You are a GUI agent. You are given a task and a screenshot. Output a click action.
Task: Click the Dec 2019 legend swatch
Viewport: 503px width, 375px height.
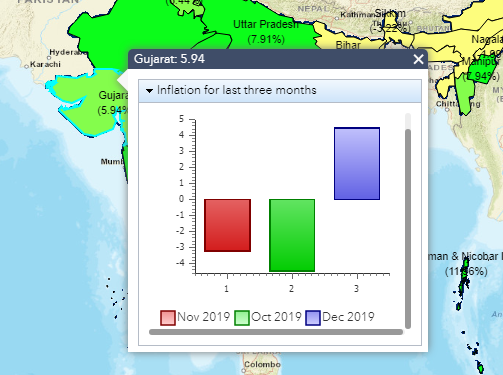(x=313, y=318)
